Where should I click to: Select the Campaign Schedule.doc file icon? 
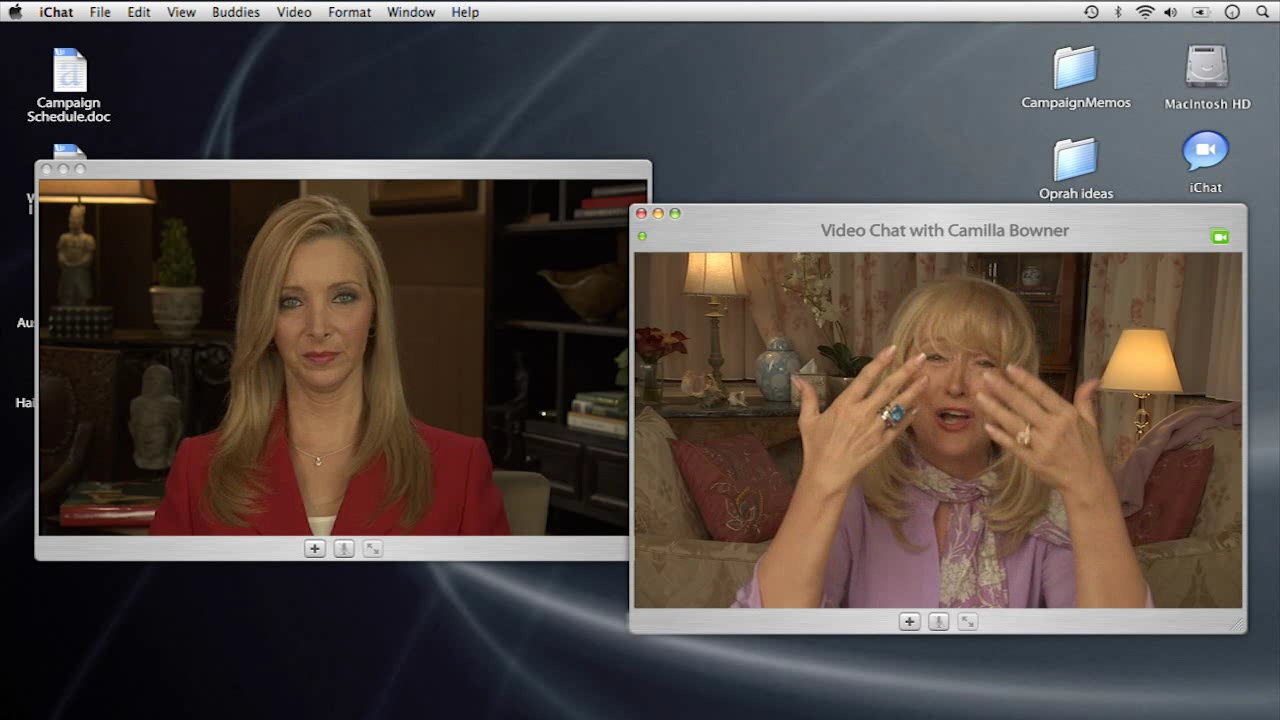point(70,70)
